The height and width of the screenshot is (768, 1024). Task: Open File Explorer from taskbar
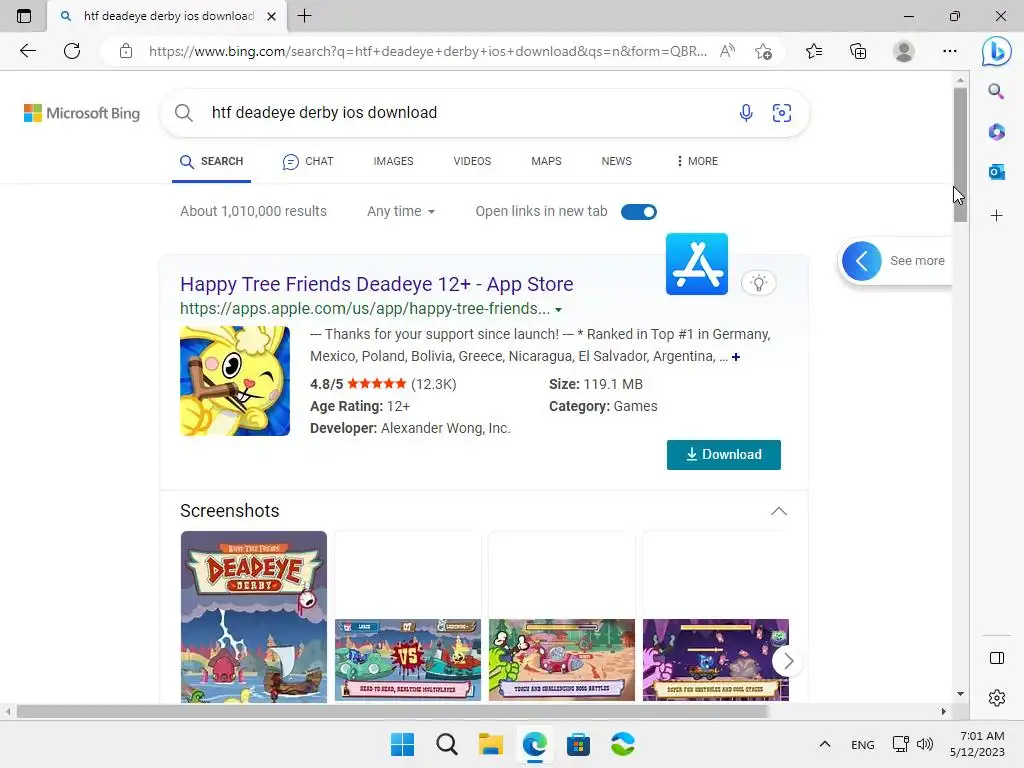490,744
